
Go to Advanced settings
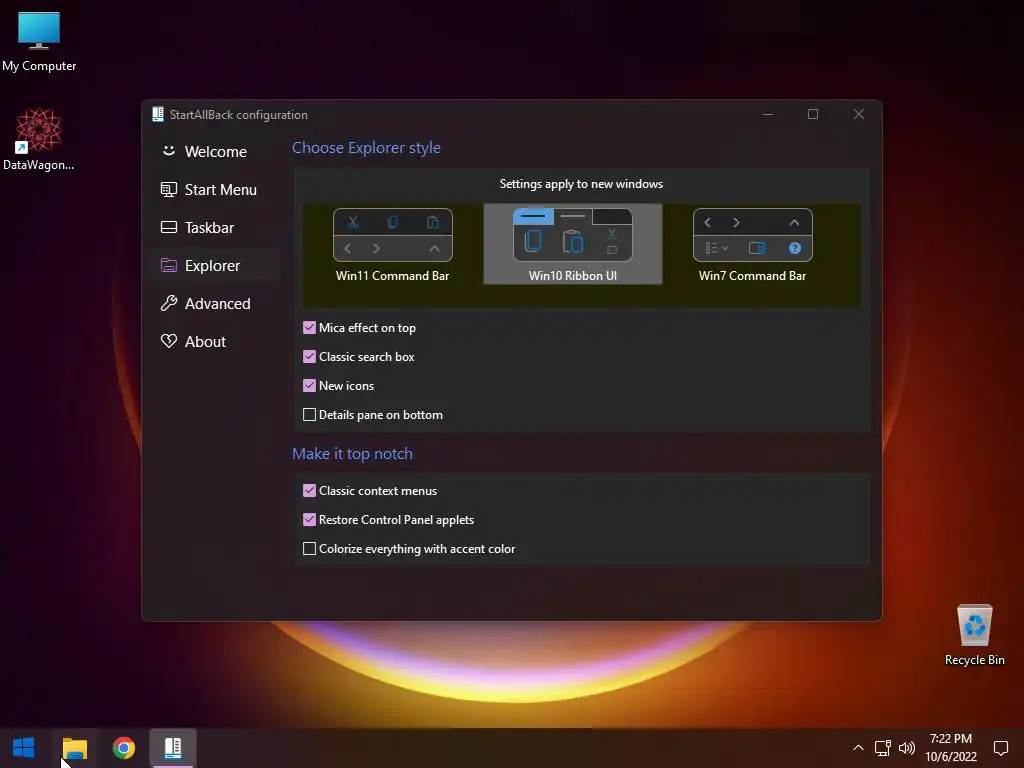click(215, 304)
